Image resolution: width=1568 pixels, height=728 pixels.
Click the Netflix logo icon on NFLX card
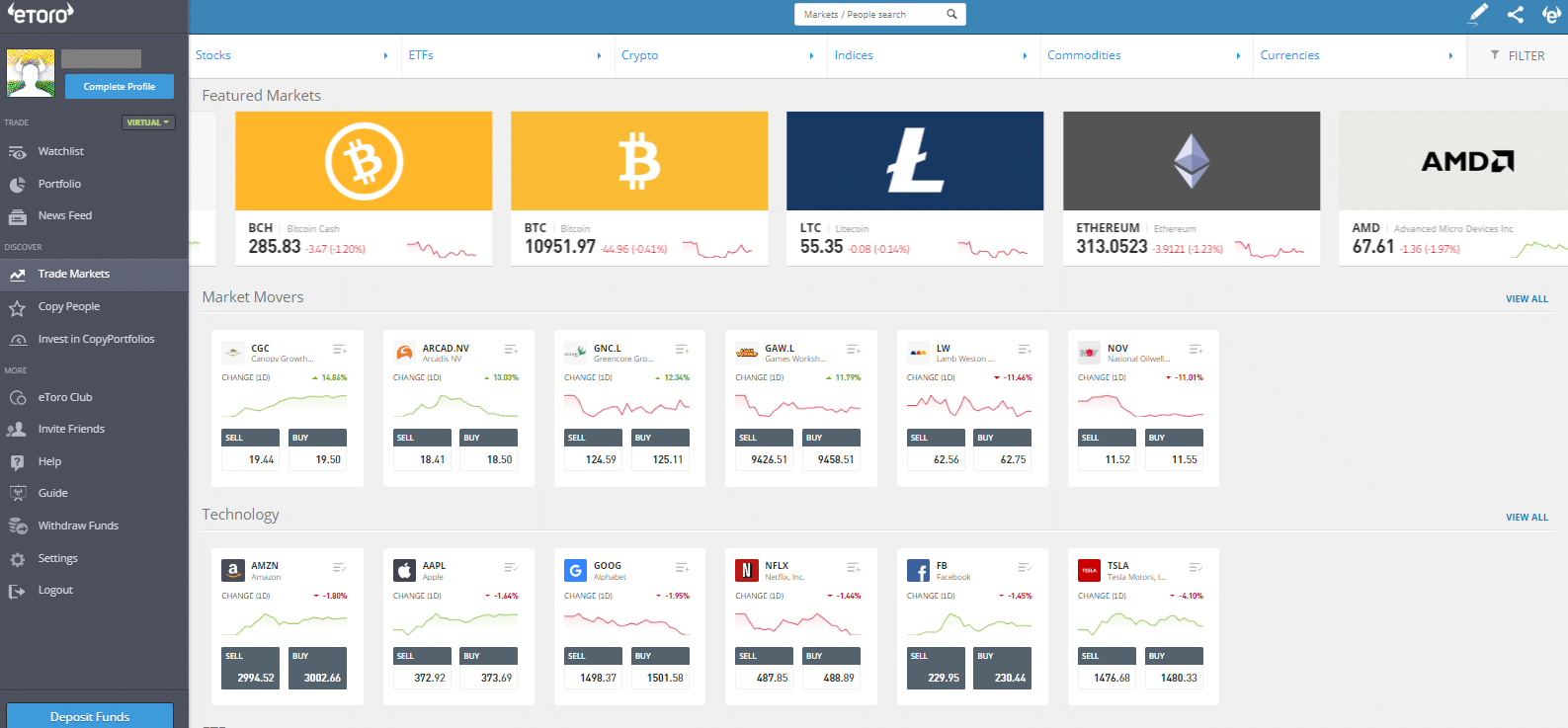(x=746, y=570)
